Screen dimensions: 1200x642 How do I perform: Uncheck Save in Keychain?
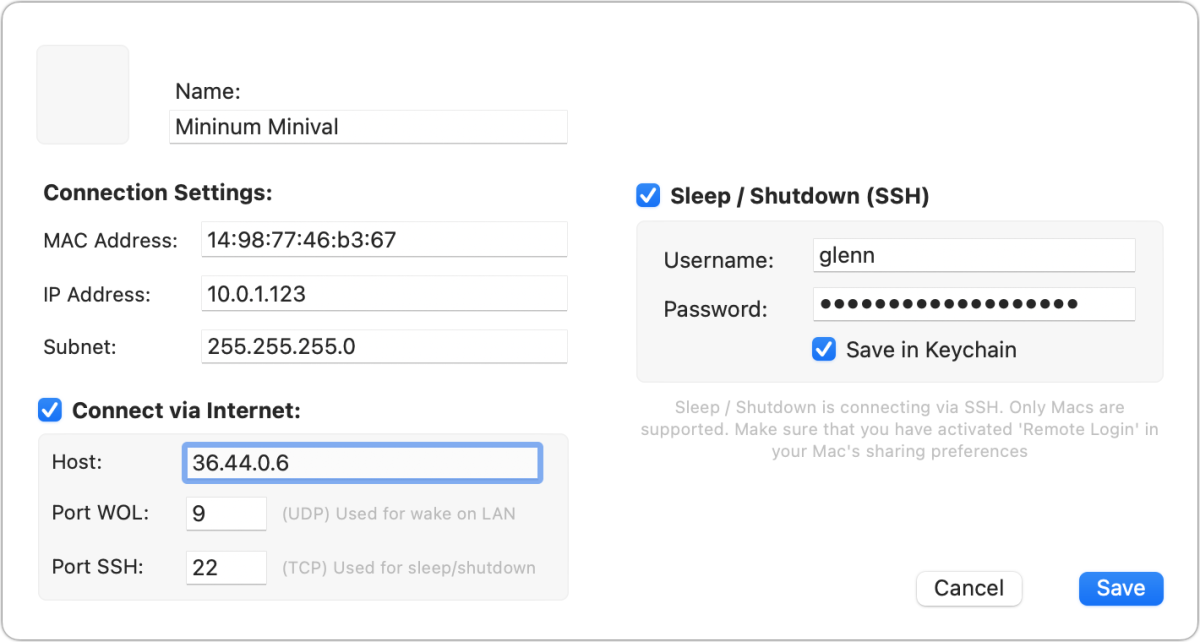pyautogui.click(x=824, y=349)
